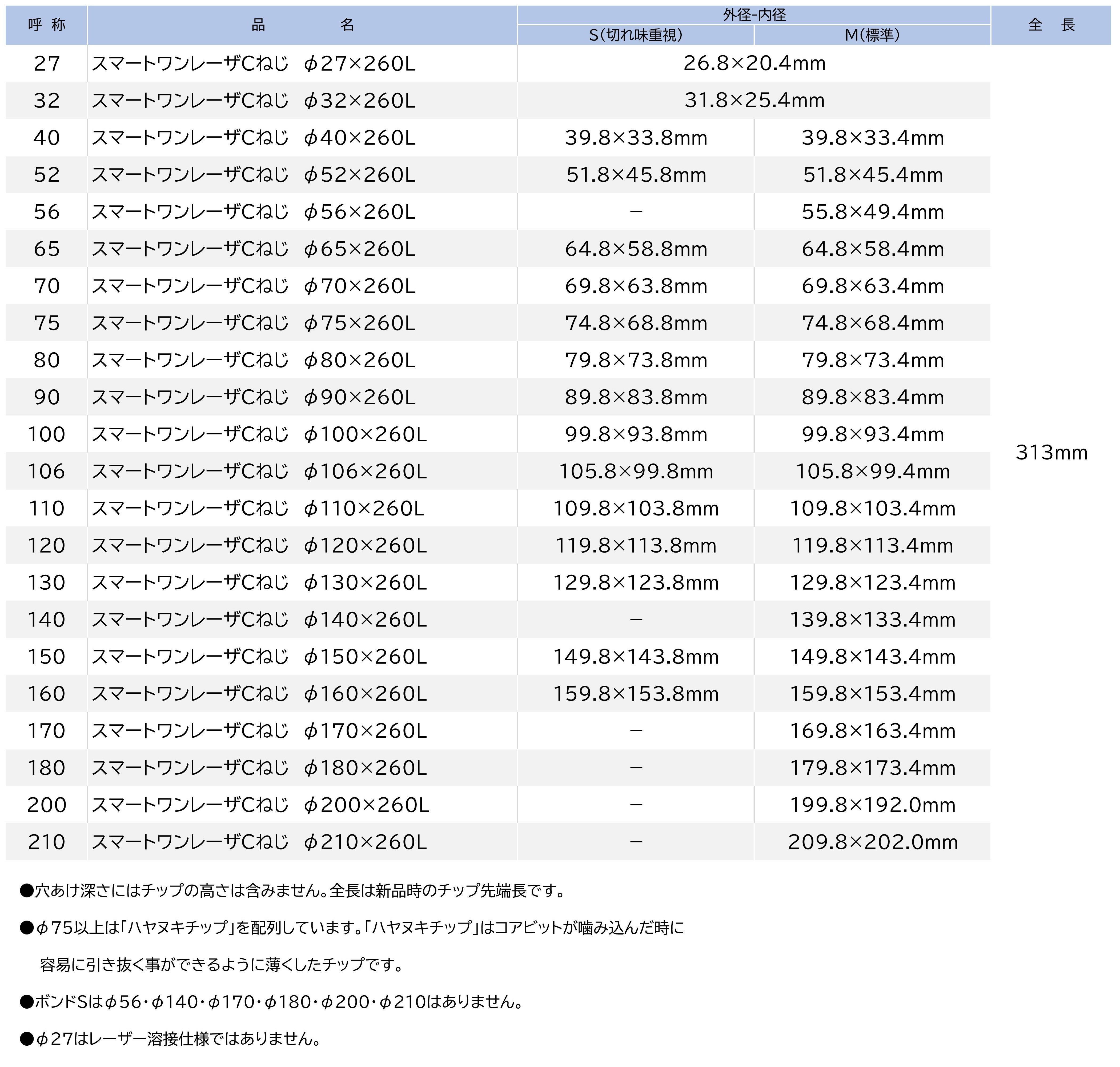This screenshot has height=1067, width=1120.
Task: Select M dimension 79.8×73.4mm
Action: point(873,360)
